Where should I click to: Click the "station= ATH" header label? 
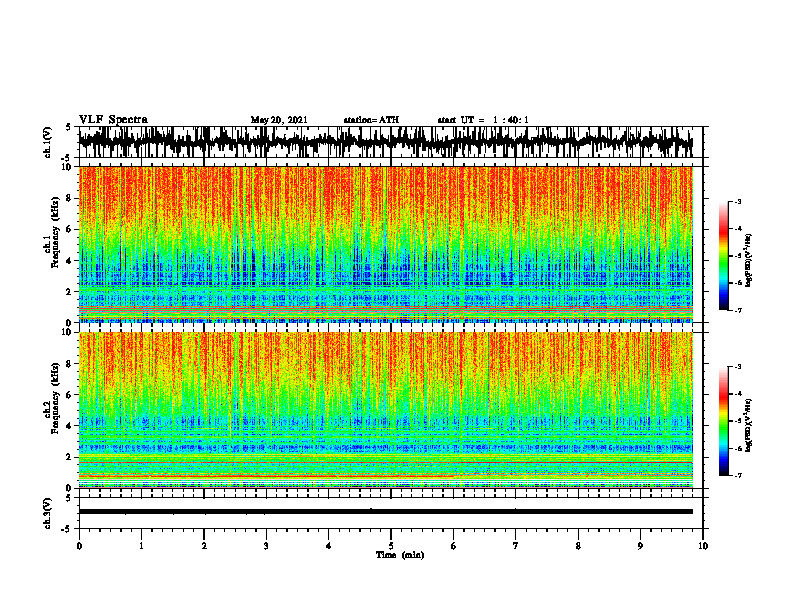tap(371, 120)
